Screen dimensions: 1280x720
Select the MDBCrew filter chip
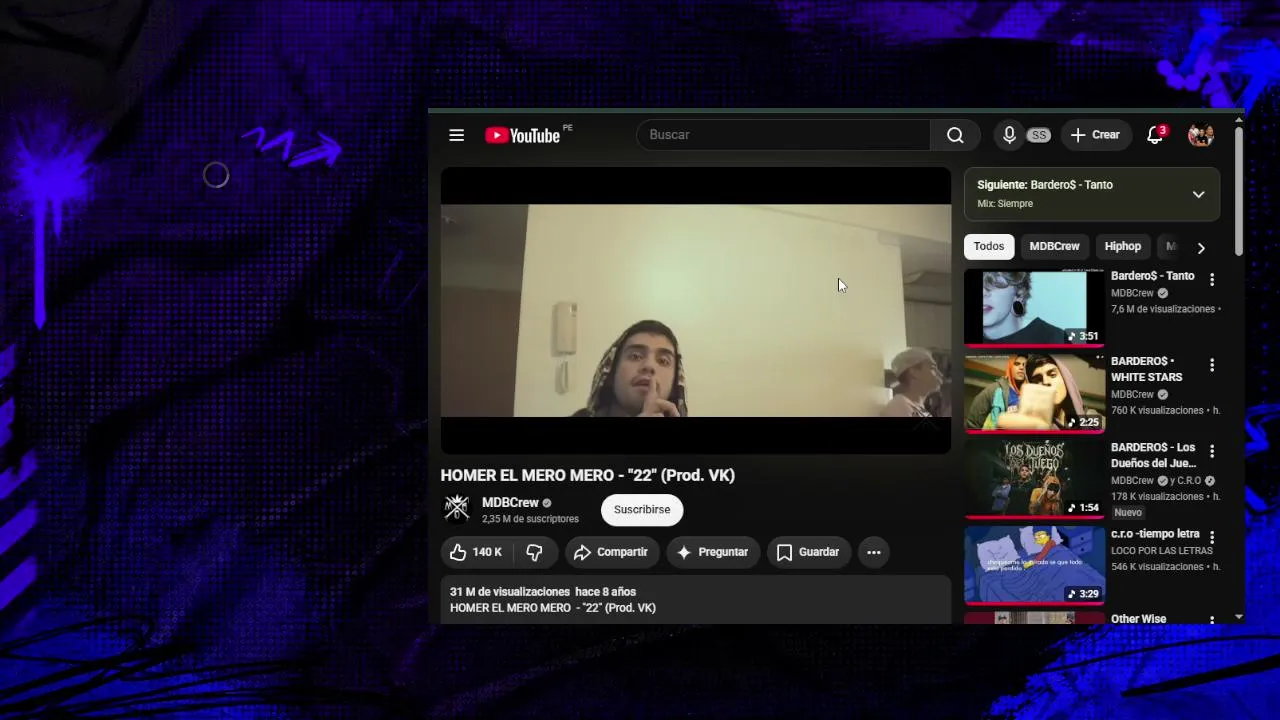click(x=1054, y=246)
